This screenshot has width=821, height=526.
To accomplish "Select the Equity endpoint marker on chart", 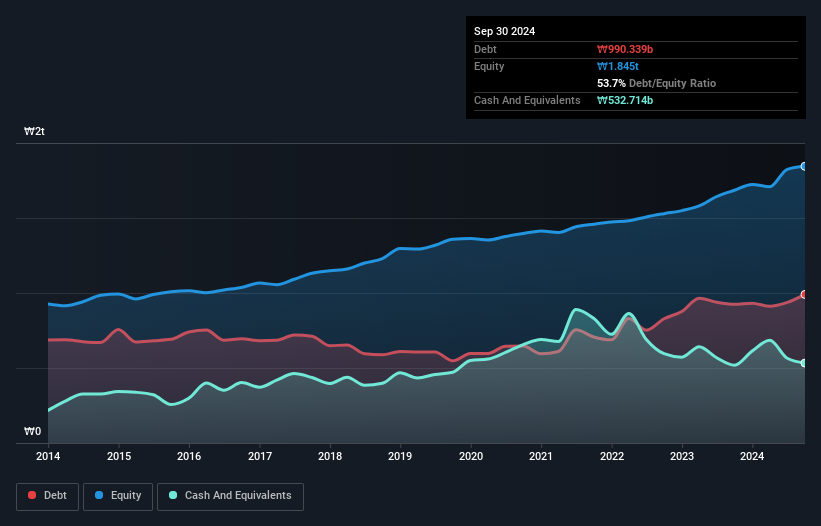I will (x=804, y=166).
